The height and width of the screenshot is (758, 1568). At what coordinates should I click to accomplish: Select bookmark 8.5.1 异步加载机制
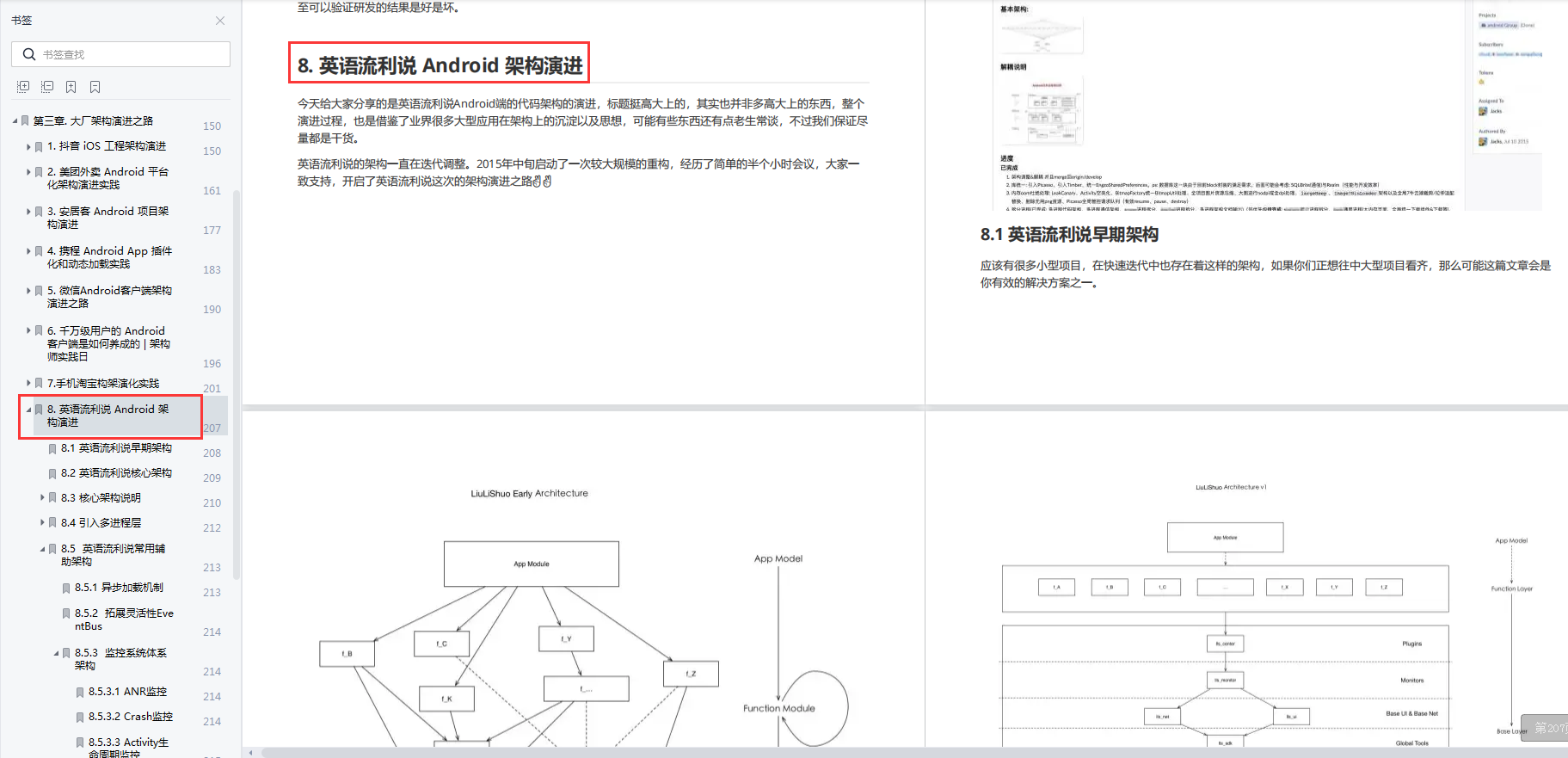(119, 588)
